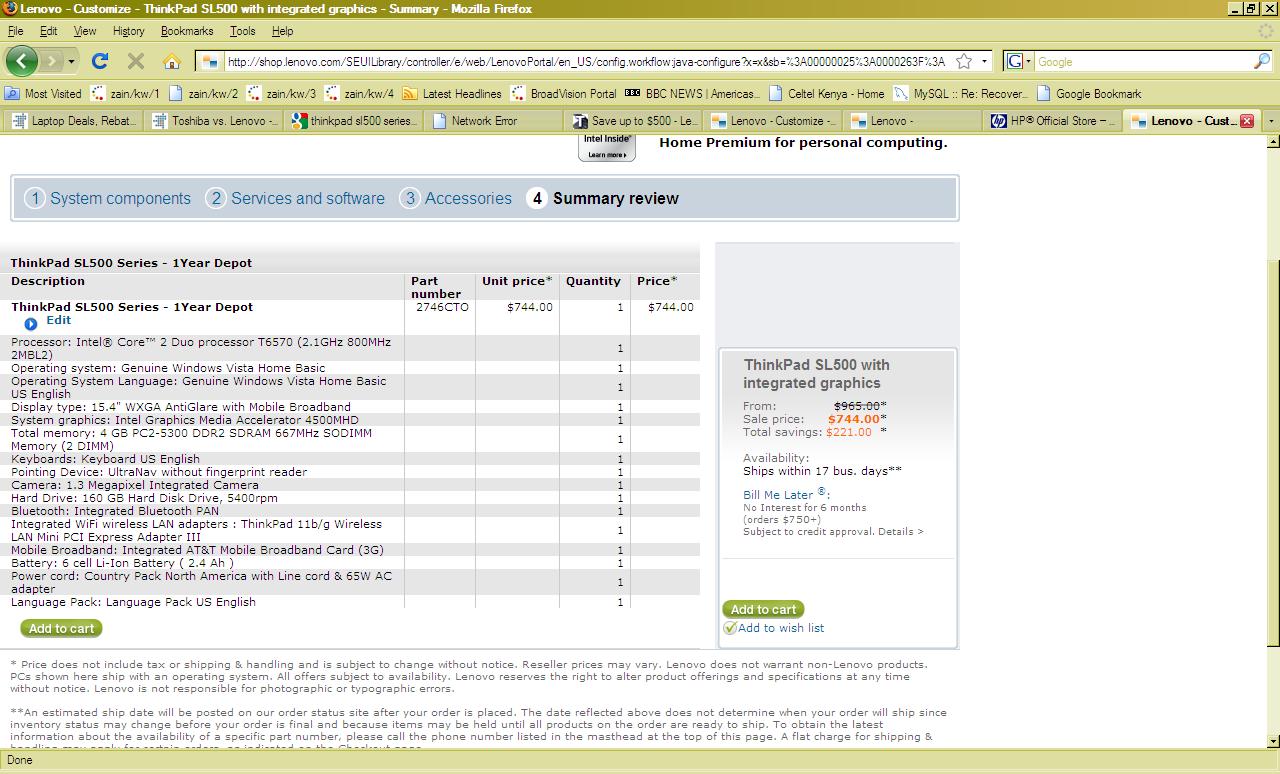Image resolution: width=1280 pixels, height=774 pixels.
Task: Open the back/forward history dropdown arrow
Action: [71, 61]
